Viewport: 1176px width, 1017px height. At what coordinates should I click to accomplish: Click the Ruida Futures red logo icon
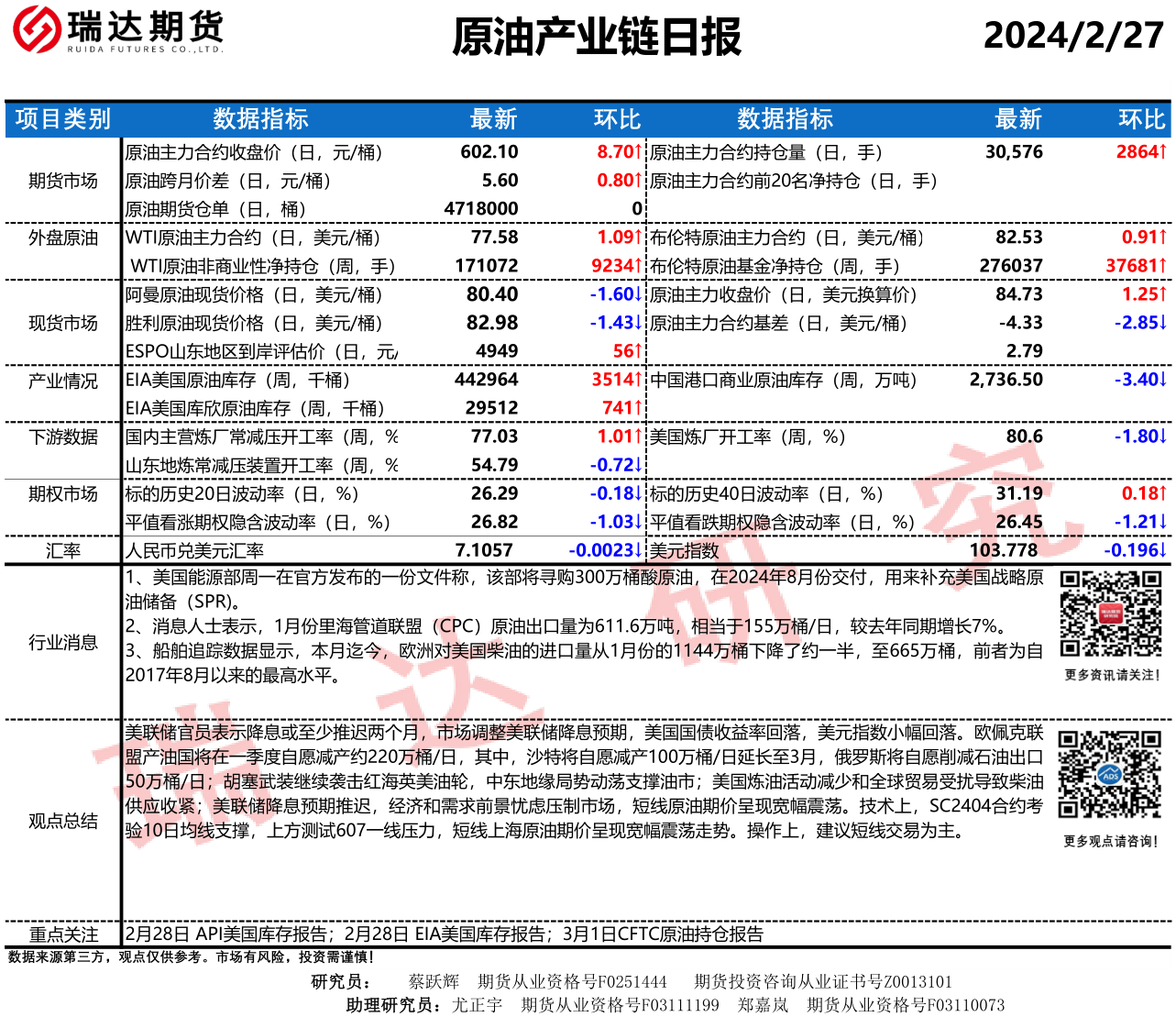pos(35,28)
